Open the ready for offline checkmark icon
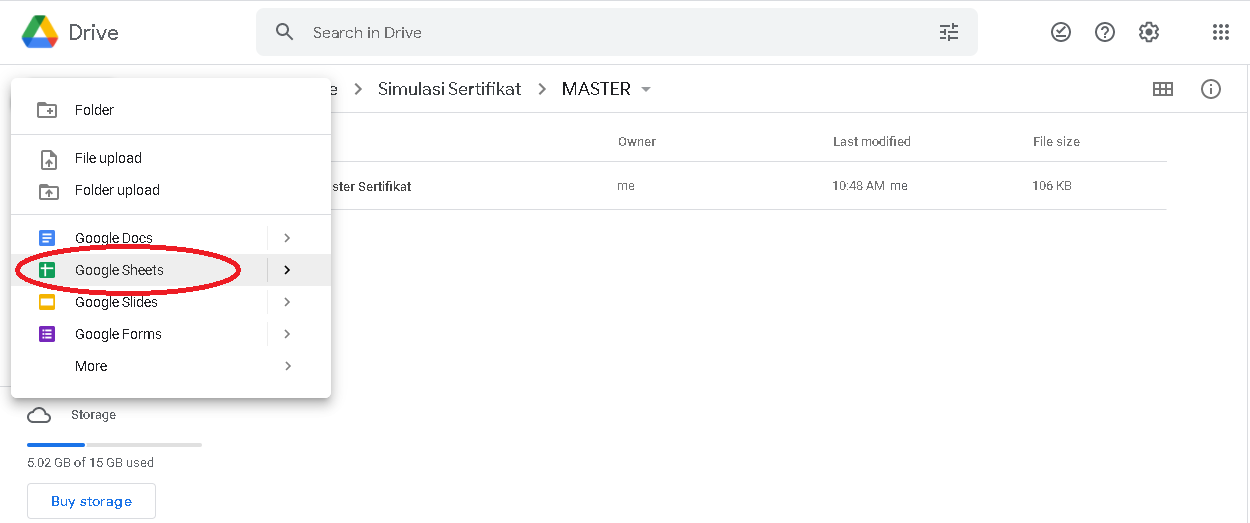The width and height of the screenshot is (1250, 523). tap(1061, 32)
